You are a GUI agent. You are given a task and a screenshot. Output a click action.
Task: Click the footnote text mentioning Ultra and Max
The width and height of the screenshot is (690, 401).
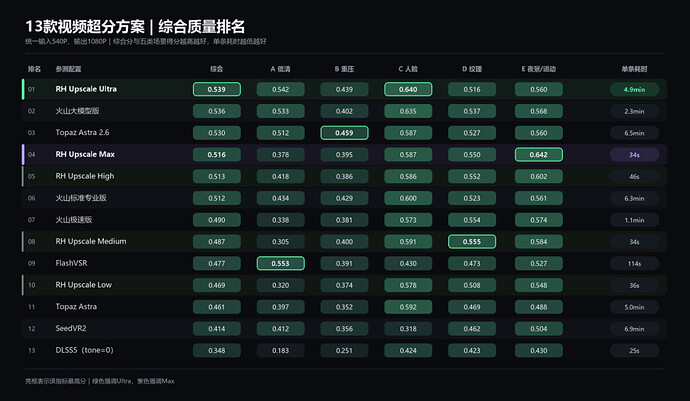point(100,381)
